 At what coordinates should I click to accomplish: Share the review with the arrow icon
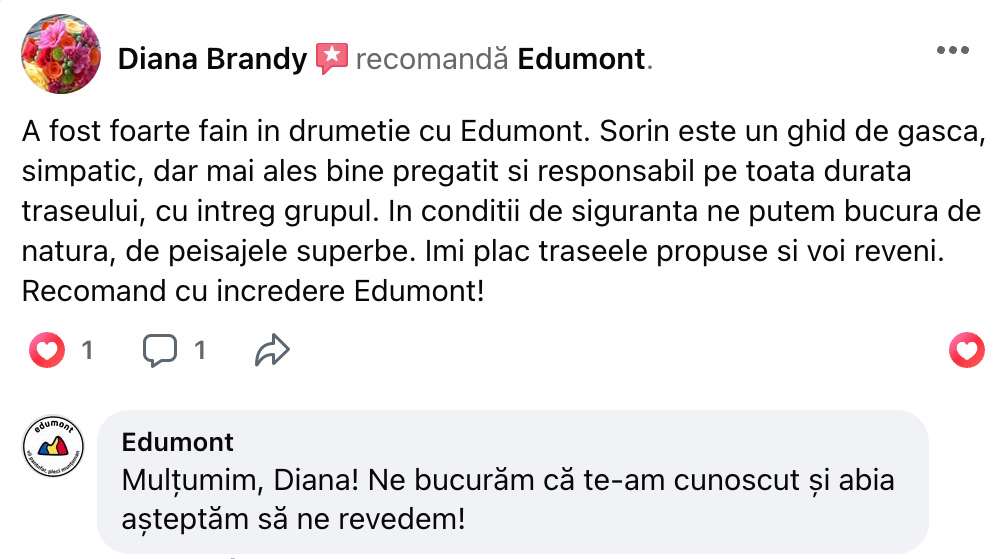click(272, 349)
